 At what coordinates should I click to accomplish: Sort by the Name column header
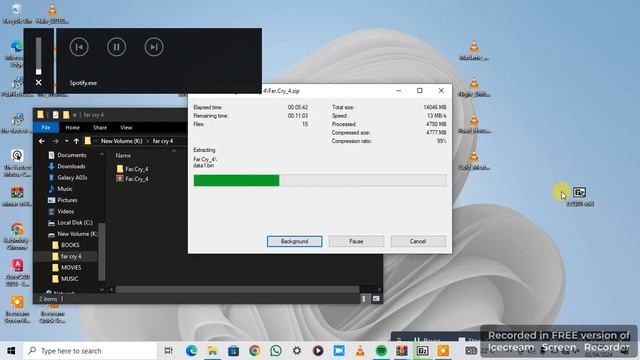pyautogui.click(x=123, y=156)
